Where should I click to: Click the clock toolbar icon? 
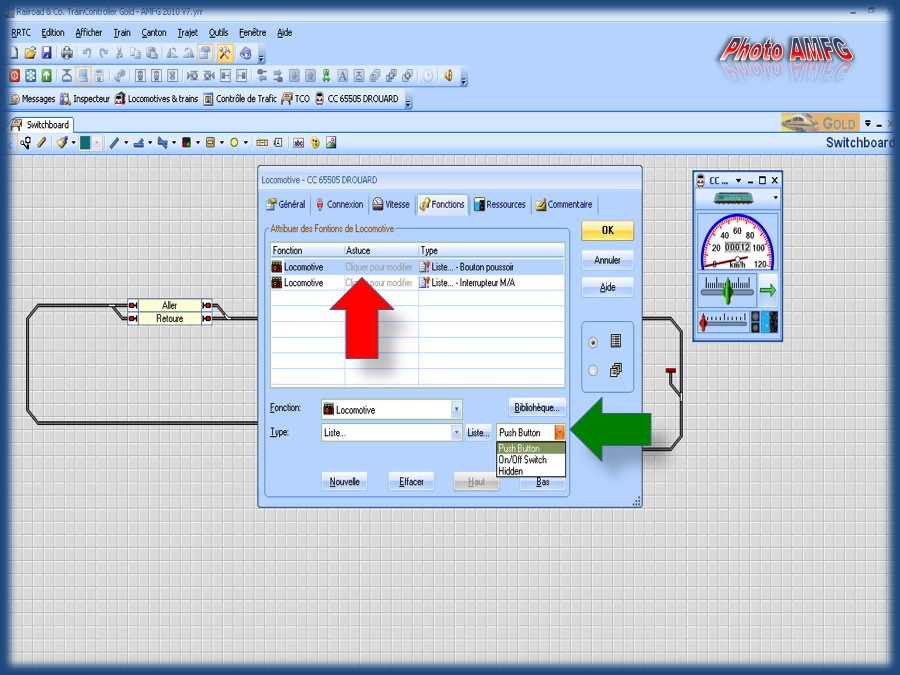pyautogui.click(x=428, y=75)
